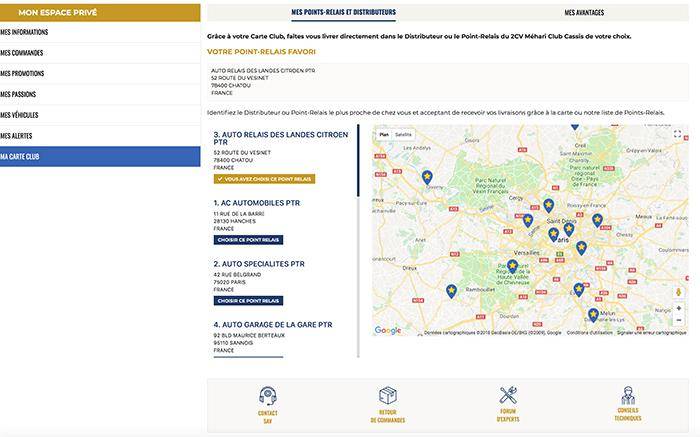This screenshot has height=437, width=700.
Task: Click Signaler une erreur cartographique link
Action: pyautogui.click(x=651, y=333)
